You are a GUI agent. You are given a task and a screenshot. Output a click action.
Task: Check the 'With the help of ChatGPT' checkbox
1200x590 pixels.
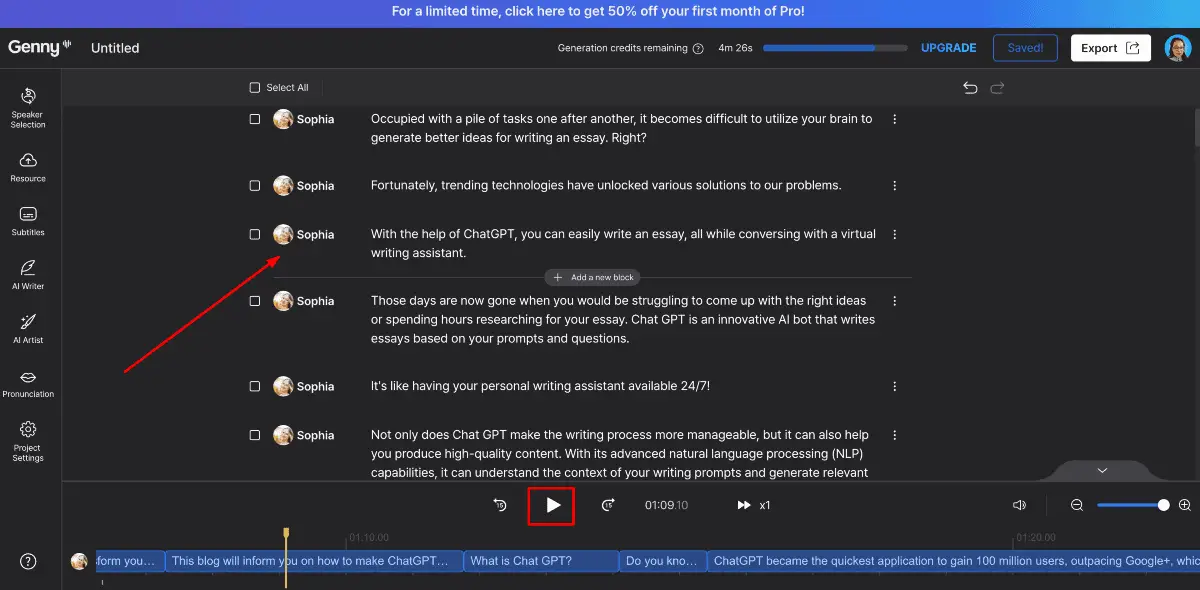pyautogui.click(x=255, y=234)
